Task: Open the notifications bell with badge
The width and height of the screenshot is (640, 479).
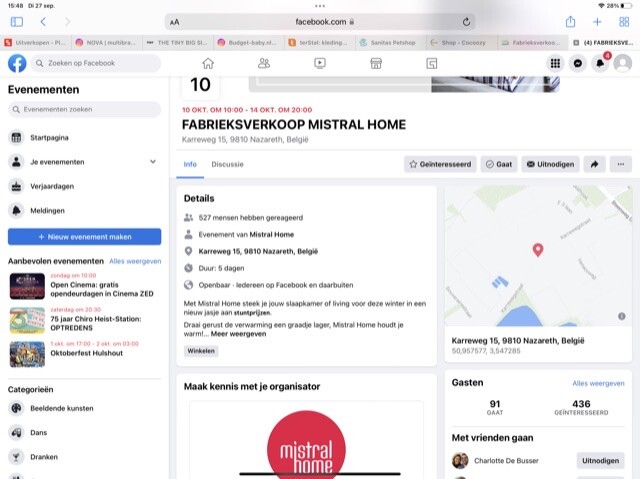Action: [x=600, y=63]
